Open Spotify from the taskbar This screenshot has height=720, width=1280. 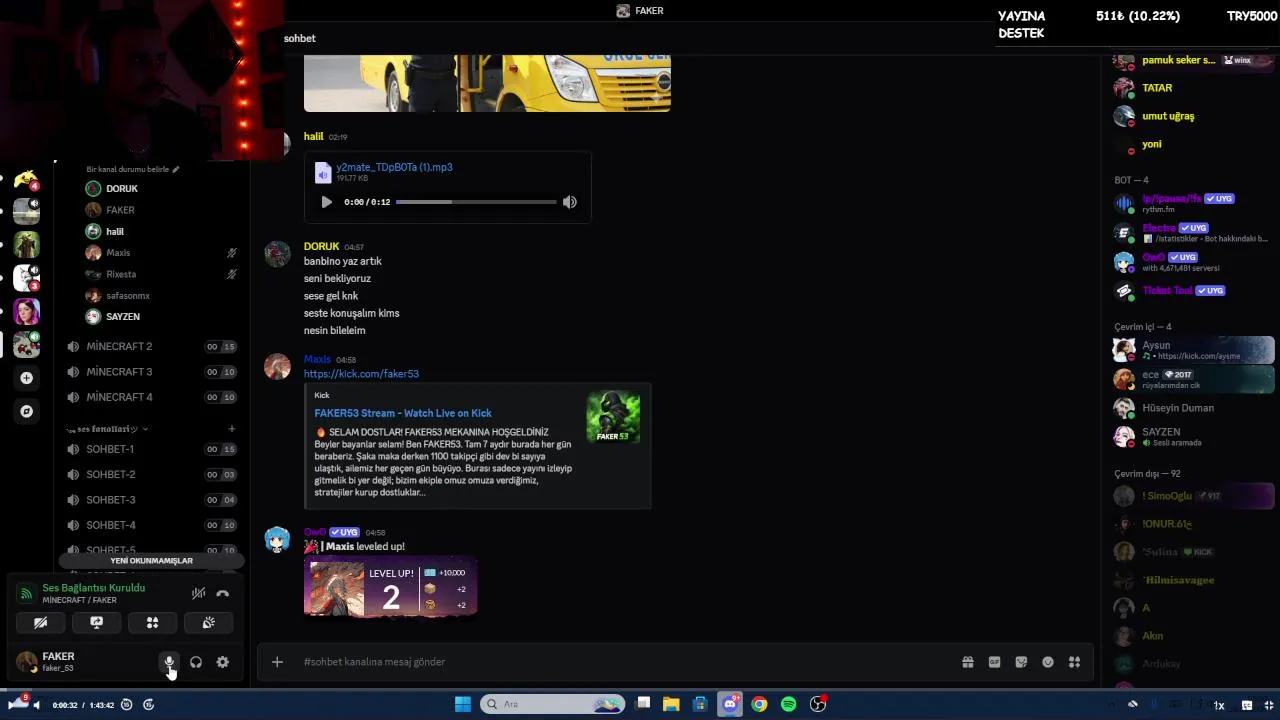pyautogui.click(x=788, y=704)
